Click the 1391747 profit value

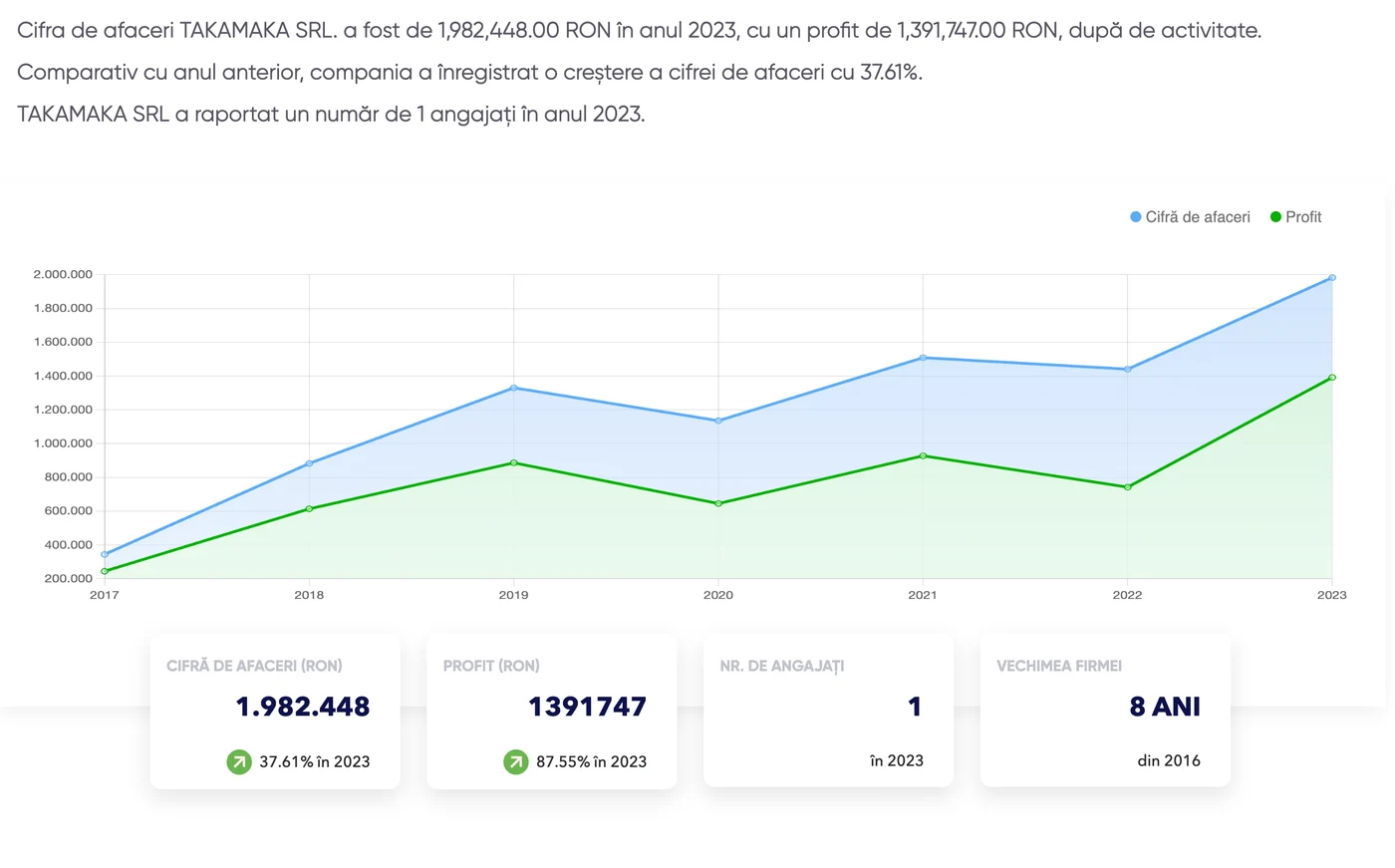click(587, 707)
